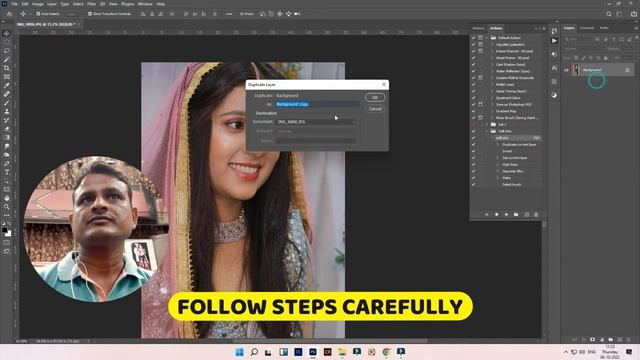Screen dimensions: 640x360
Task: Select the Brush tool
Action: pos(7,103)
